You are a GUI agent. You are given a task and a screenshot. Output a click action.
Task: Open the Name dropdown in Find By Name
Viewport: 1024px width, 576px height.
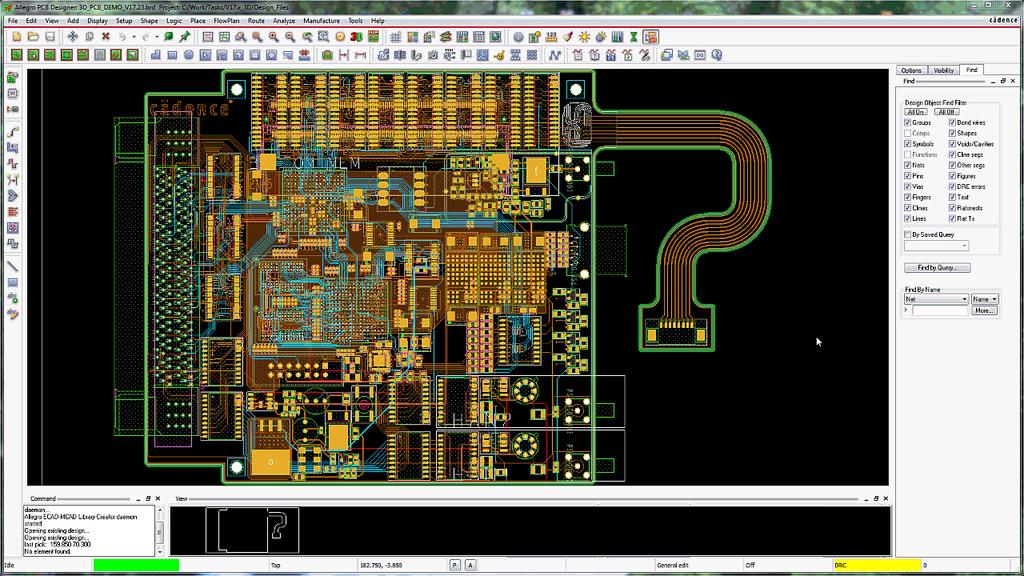click(x=985, y=299)
